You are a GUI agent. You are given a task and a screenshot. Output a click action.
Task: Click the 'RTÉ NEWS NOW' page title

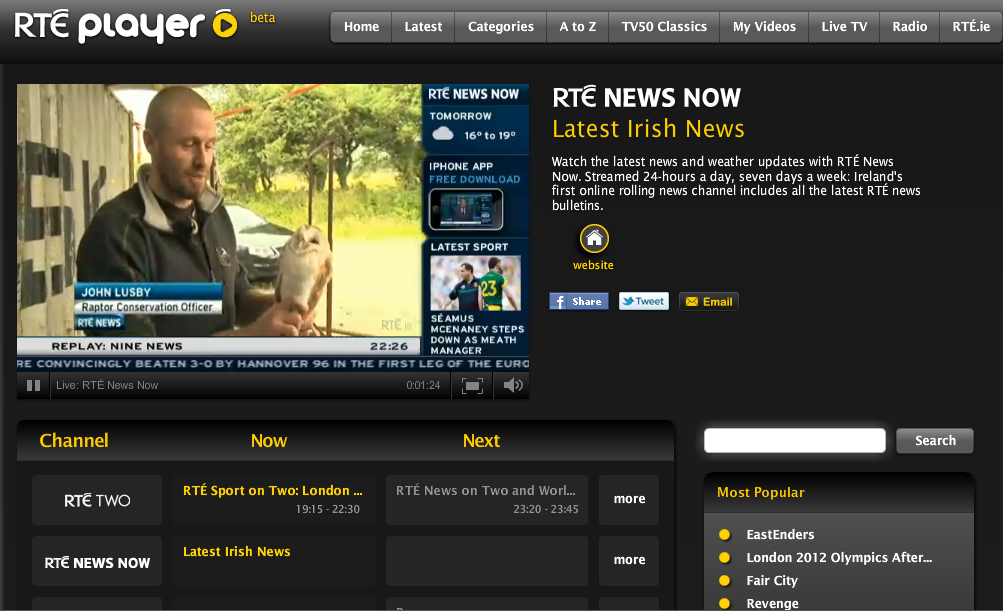(646, 98)
